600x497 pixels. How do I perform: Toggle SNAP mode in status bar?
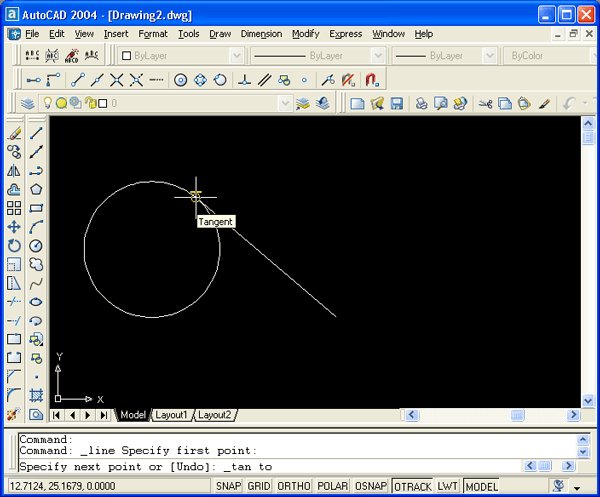[x=229, y=487]
